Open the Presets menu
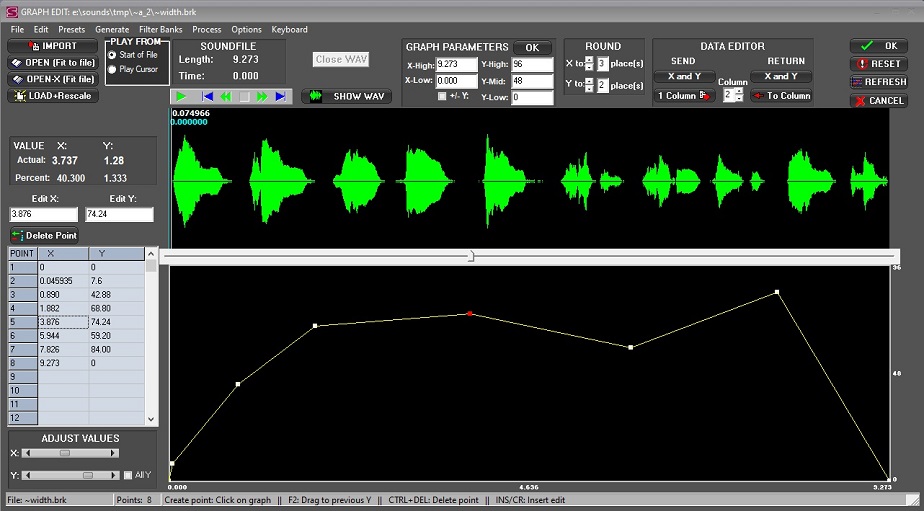This screenshot has height=511, width=924. 71,29
